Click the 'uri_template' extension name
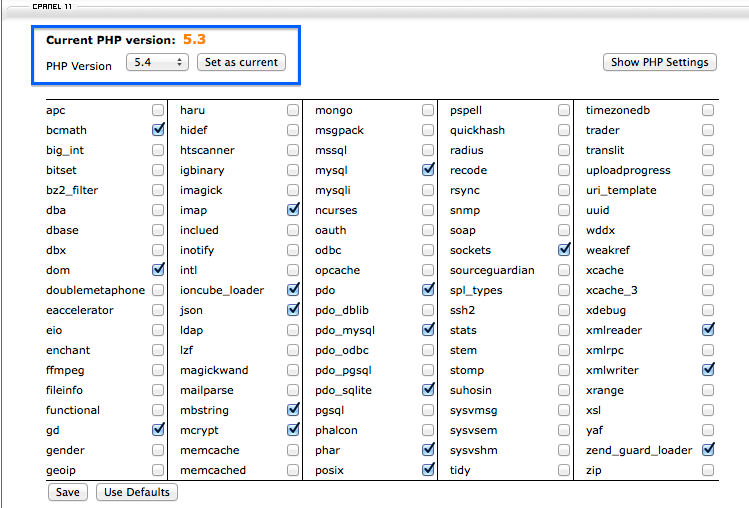The height and width of the screenshot is (508, 749). click(x=621, y=190)
